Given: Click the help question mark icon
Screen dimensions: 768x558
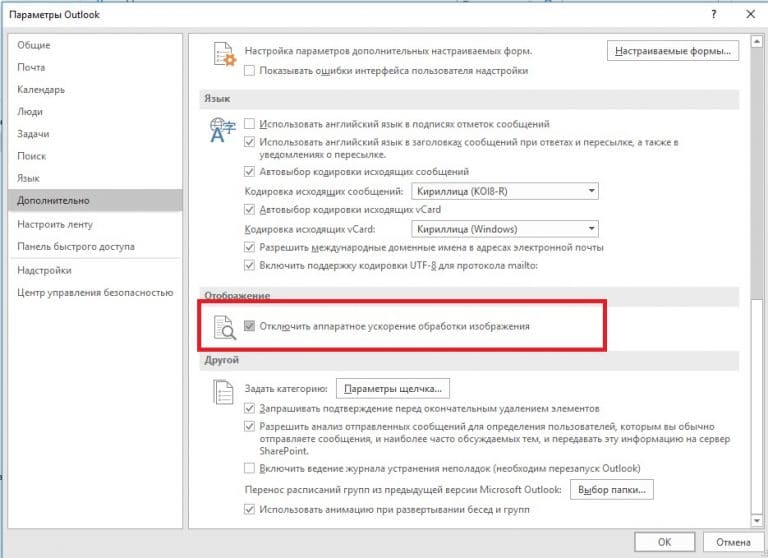Looking at the screenshot, I should coord(713,15).
